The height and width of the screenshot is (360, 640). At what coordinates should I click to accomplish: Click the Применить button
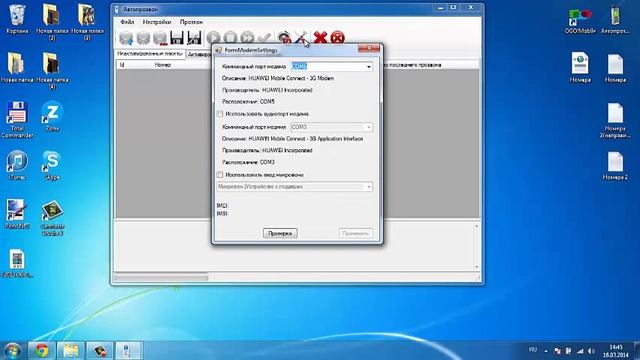pyautogui.click(x=356, y=233)
